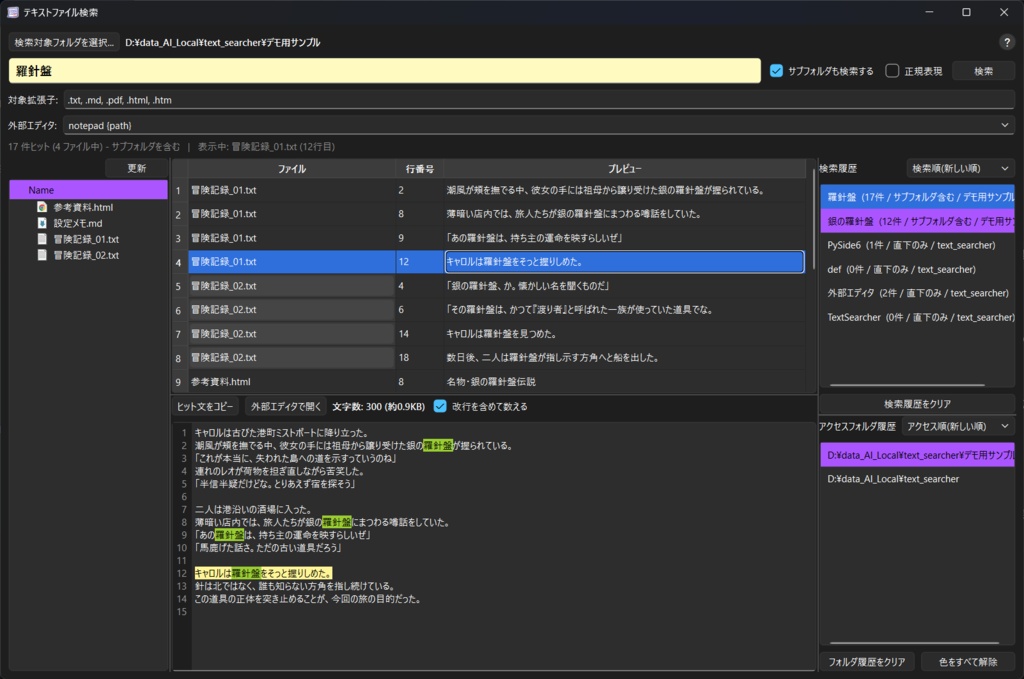The image size is (1024, 679).
Task: Select folder history entry ending in デモ用サンプル
Action: pyautogui.click(x=918, y=454)
